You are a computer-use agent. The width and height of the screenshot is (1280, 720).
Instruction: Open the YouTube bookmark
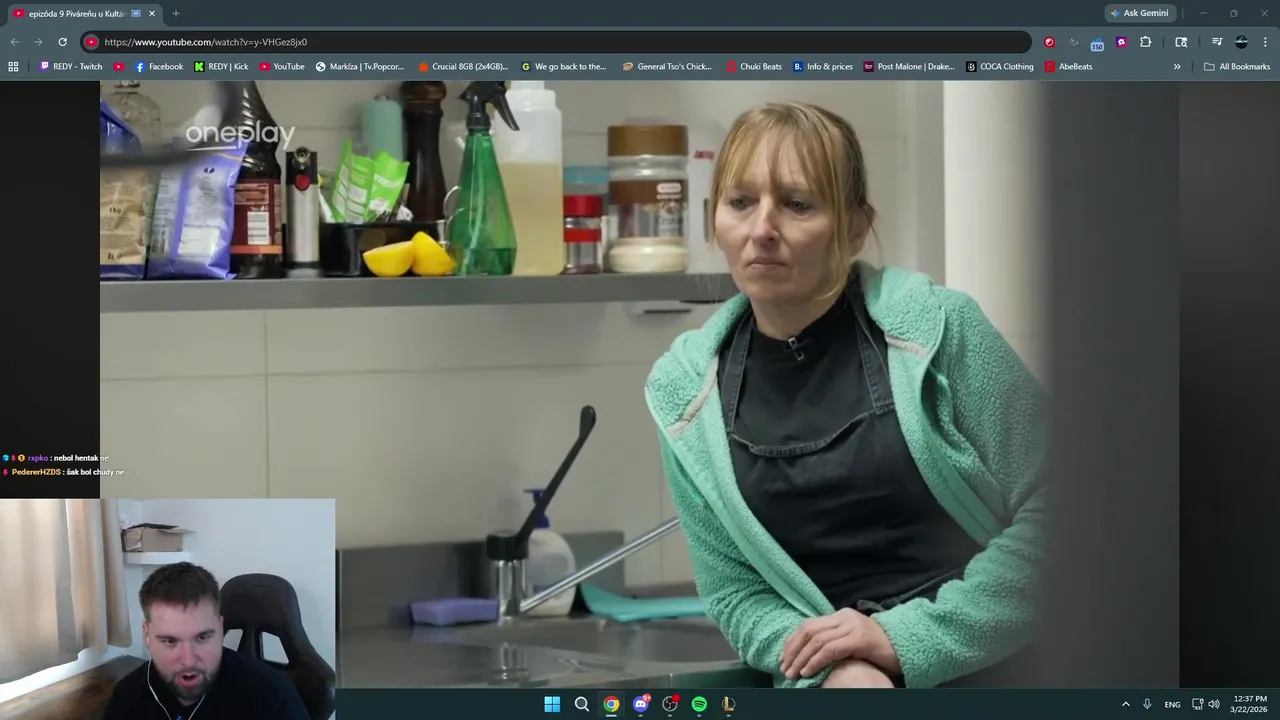tap(282, 67)
